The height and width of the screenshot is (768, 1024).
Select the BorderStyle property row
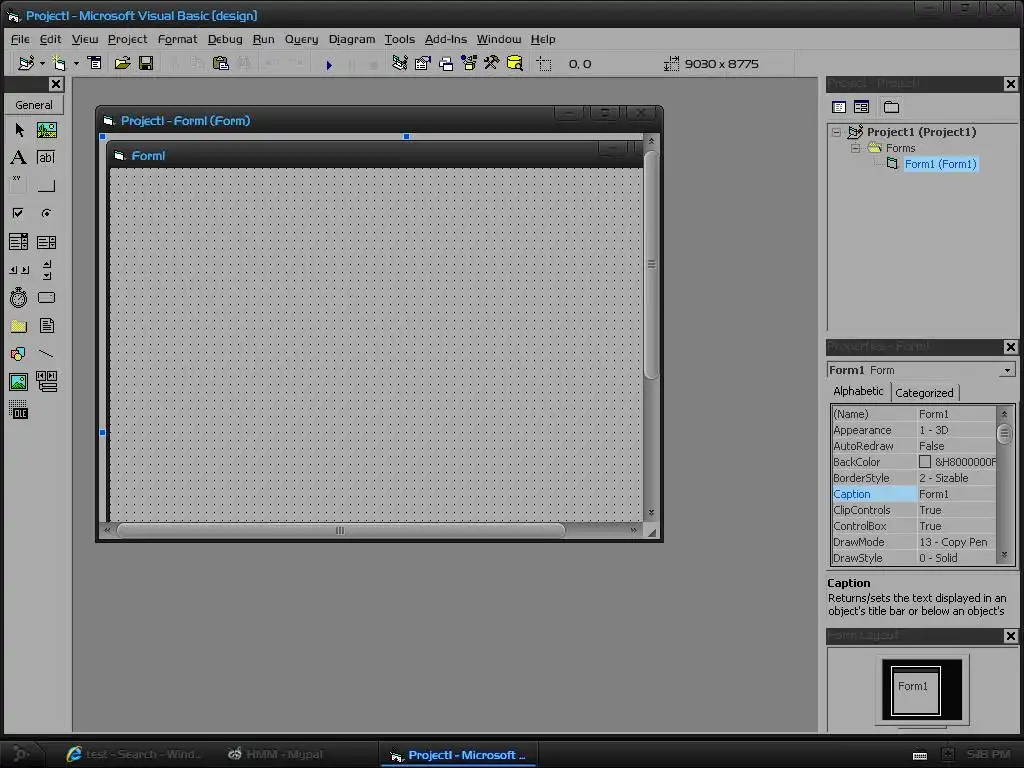point(914,478)
